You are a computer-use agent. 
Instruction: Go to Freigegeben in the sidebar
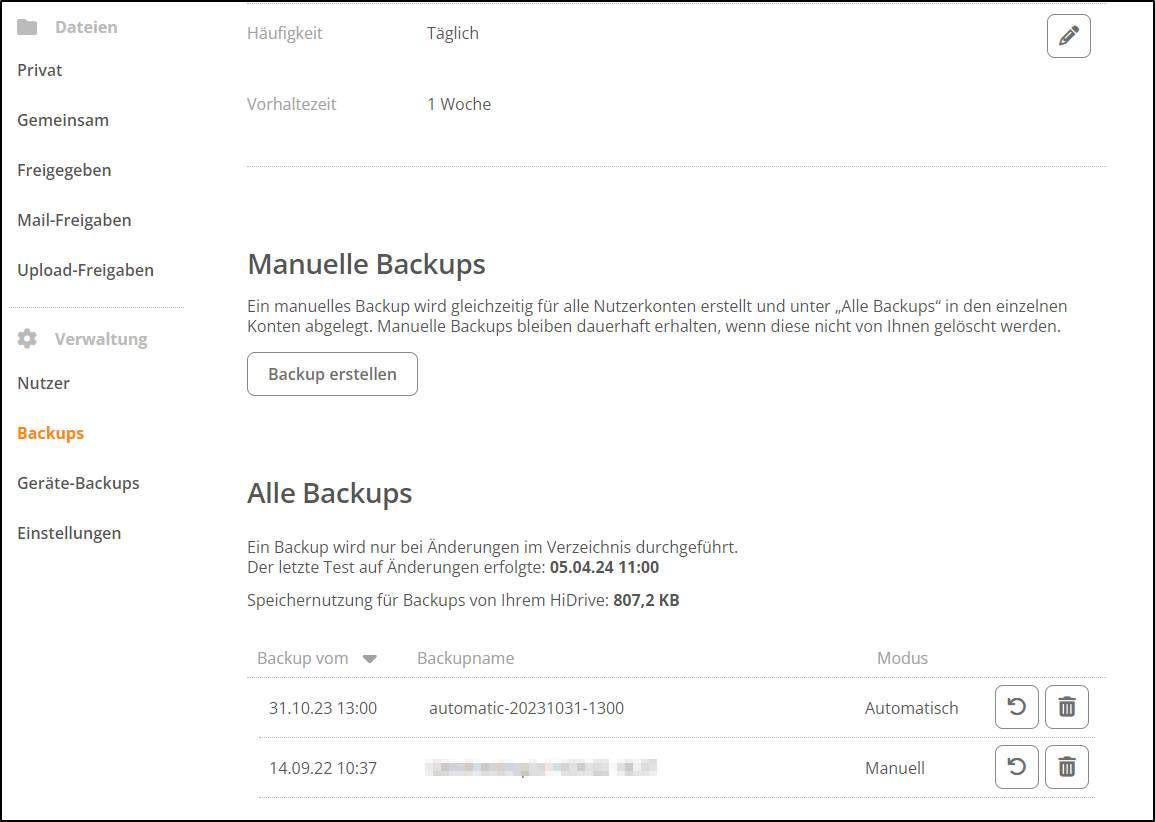[64, 170]
